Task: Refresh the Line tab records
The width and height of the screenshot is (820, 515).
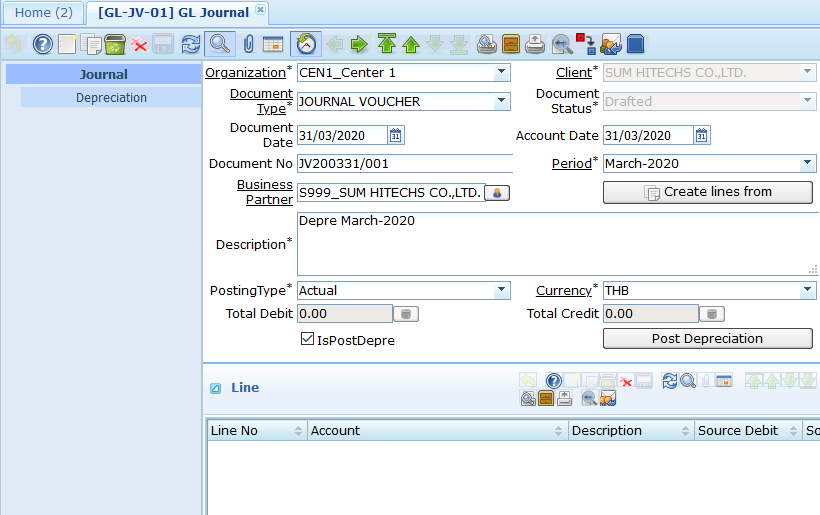Action: tap(669, 381)
